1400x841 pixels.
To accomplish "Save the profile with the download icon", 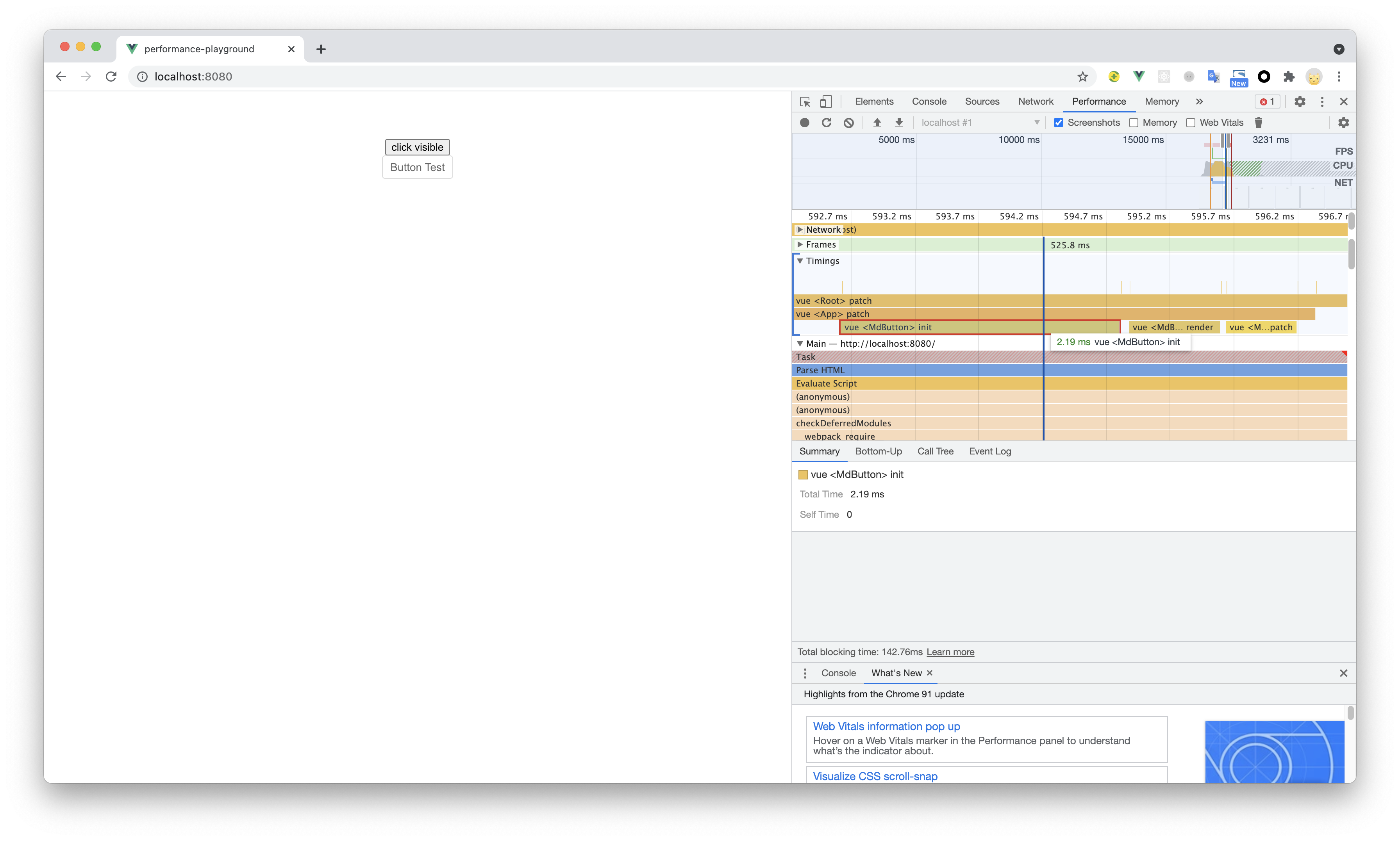I will click(x=899, y=123).
